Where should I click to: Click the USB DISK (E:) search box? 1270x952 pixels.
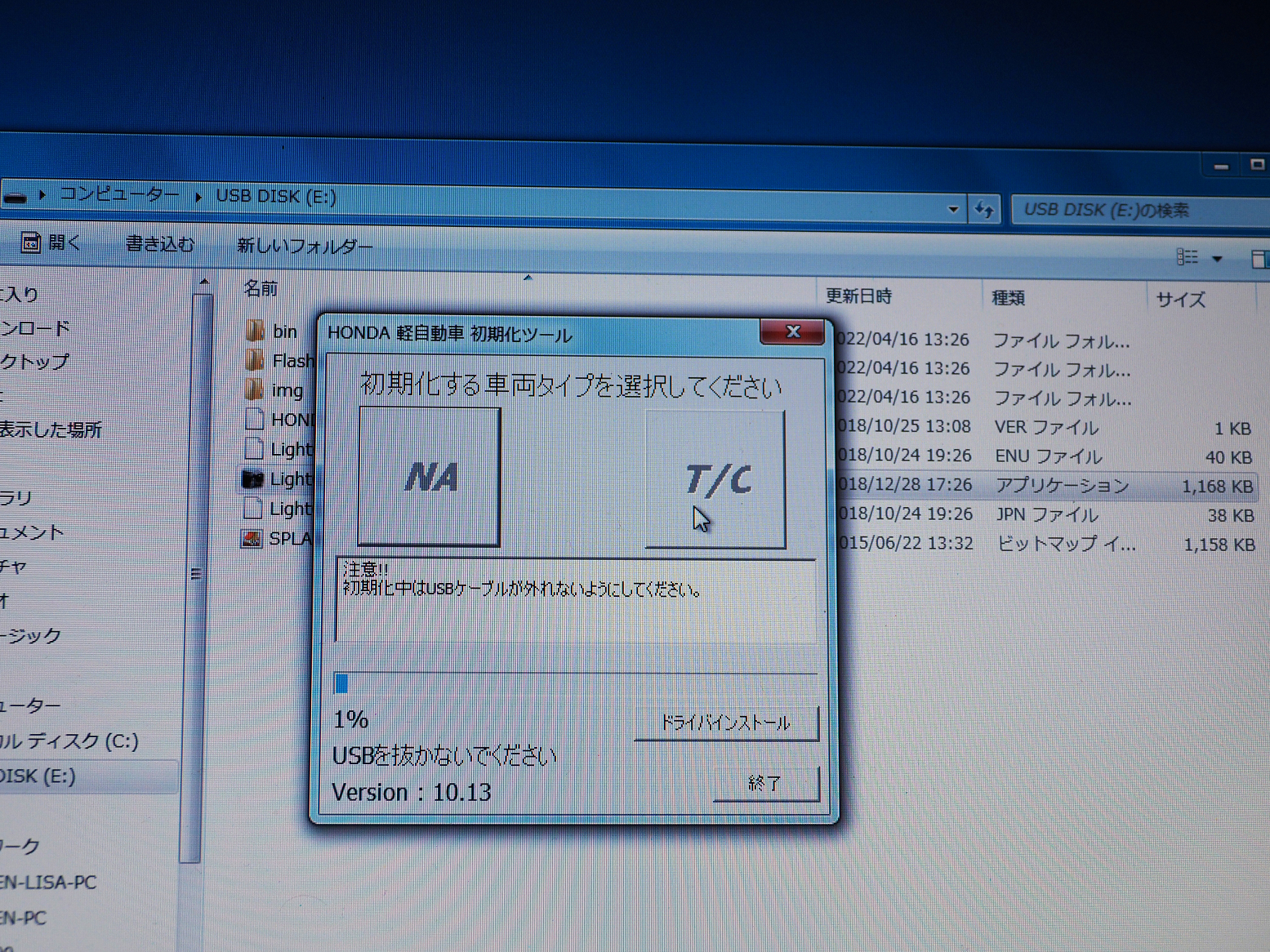point(1140,210)
